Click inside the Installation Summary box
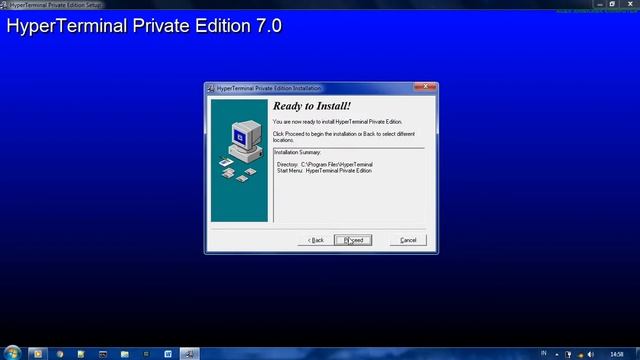The width and height of the screenshot is (640, 360). click(349, 185)
